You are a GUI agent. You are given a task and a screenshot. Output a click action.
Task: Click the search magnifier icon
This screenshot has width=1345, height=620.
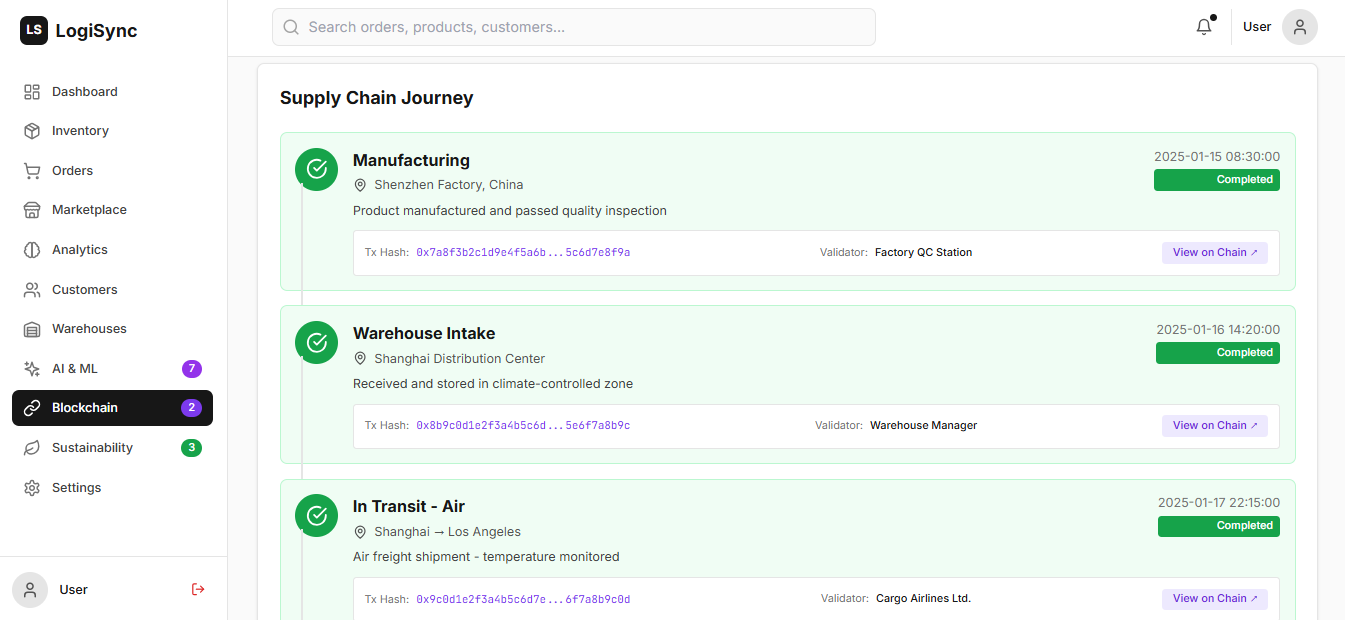tap(291, 27)
